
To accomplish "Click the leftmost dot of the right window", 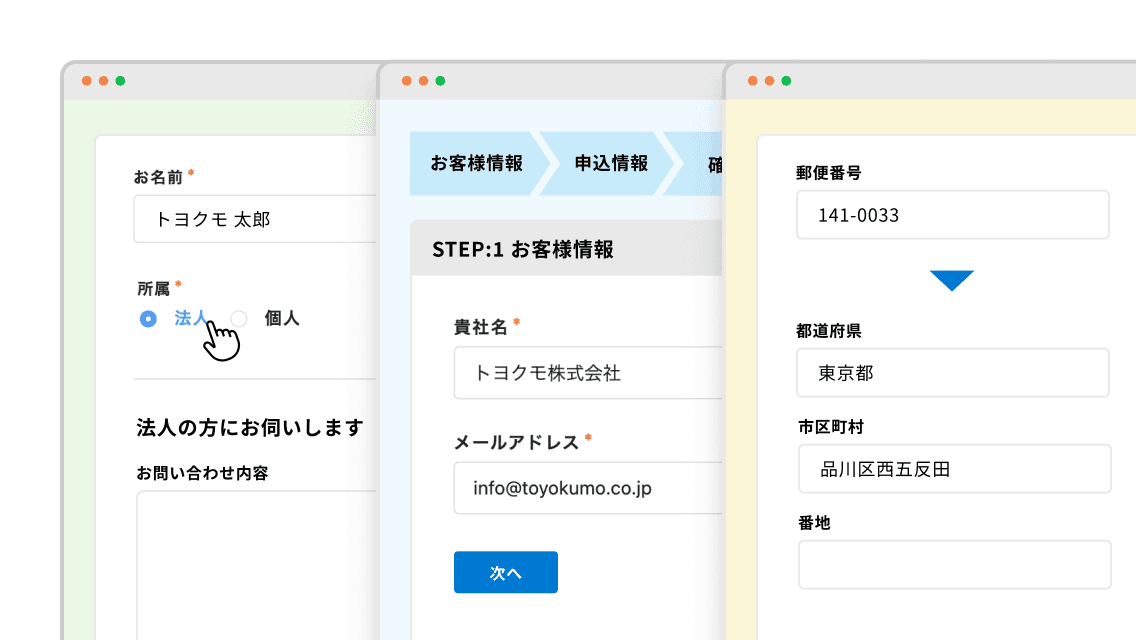I will [x=753, y=81].
